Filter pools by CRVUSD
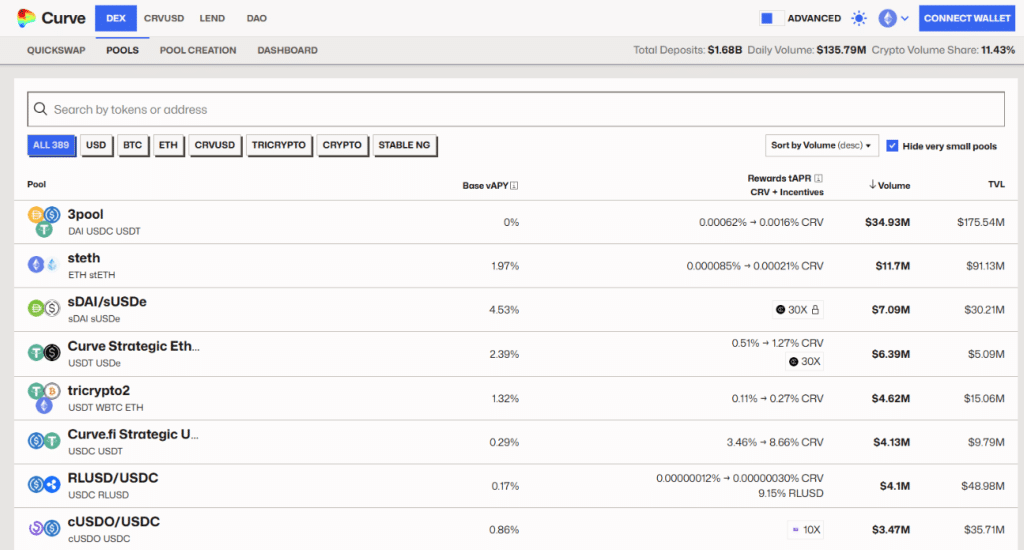Screen dimensions: 1024x550 (215, 145)
